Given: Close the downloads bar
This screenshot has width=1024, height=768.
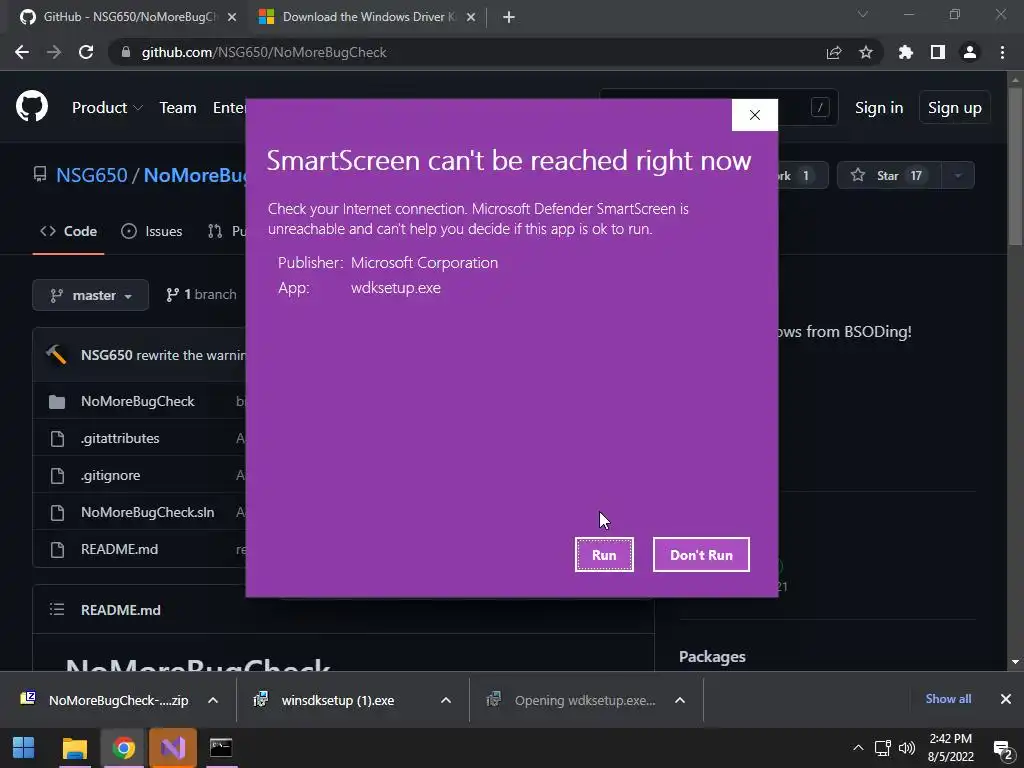Looking at the screenshot, I should pos(1006,699).
